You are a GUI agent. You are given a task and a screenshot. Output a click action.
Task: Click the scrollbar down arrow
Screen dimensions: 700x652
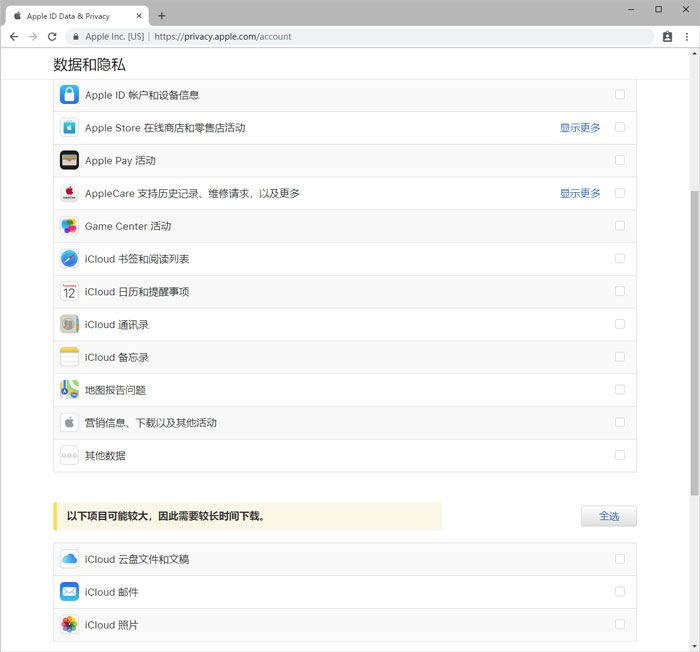click(694, 646)
